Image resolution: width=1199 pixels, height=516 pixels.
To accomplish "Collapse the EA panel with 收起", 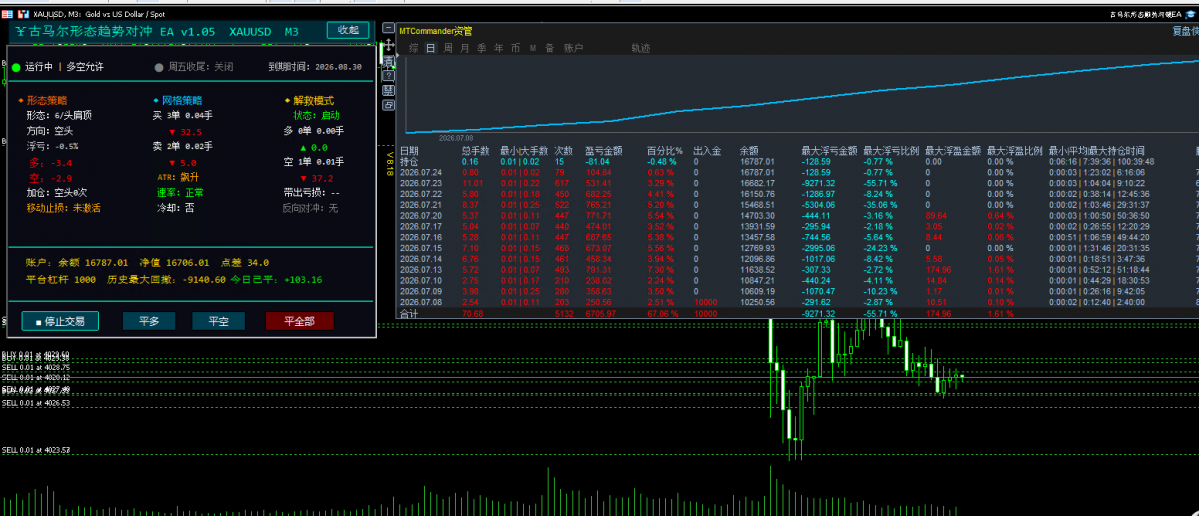I will coord(349,30).
